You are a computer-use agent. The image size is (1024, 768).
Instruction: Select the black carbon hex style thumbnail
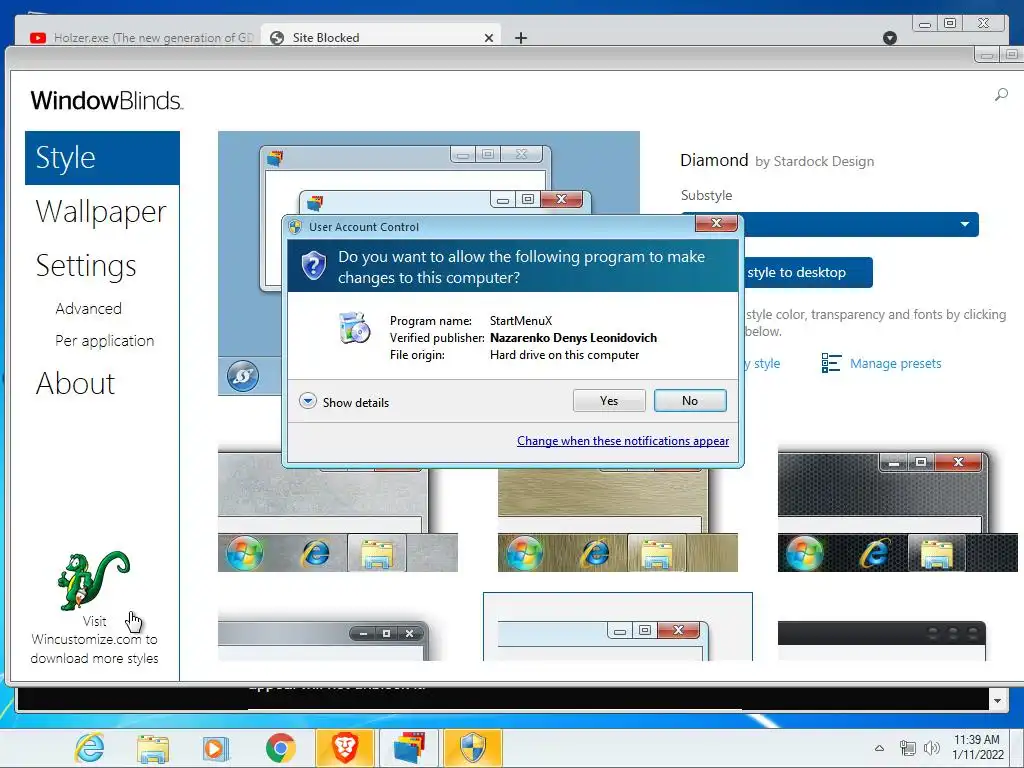click(897, 509)
